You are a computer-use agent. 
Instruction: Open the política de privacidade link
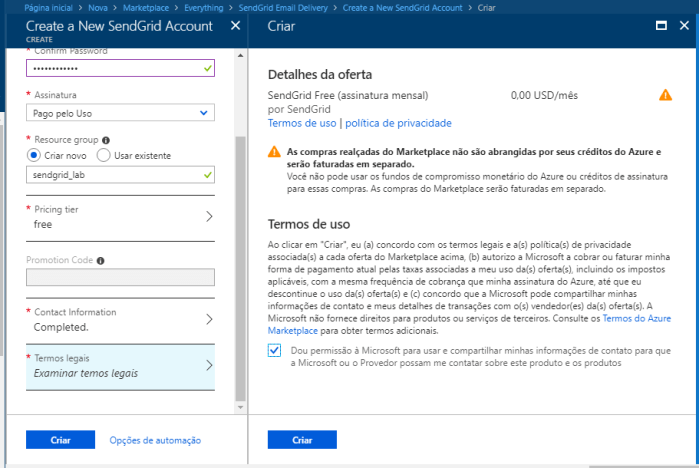398,123
